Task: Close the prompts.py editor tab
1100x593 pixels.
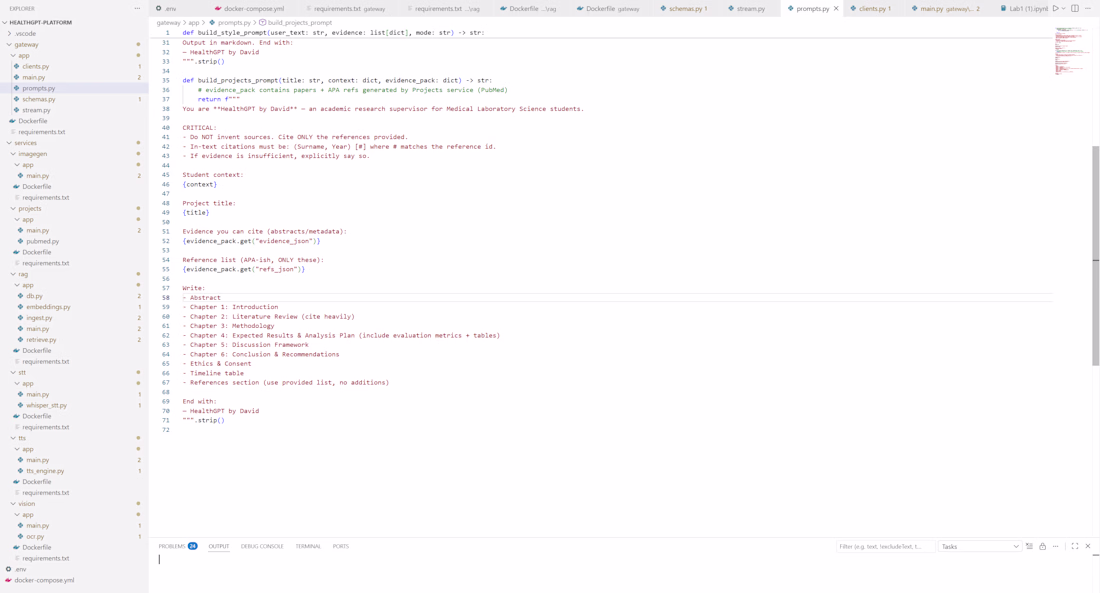Action: click(x=836, y=8)
